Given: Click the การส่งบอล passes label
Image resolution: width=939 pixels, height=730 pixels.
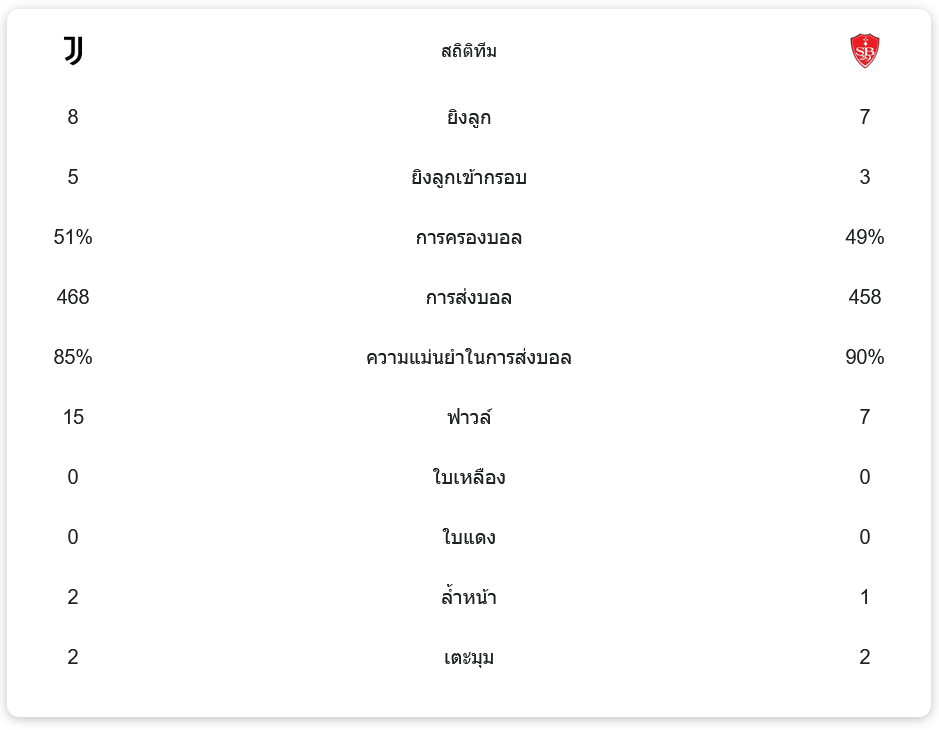Looking at the screenshot, I should [469, 298].
